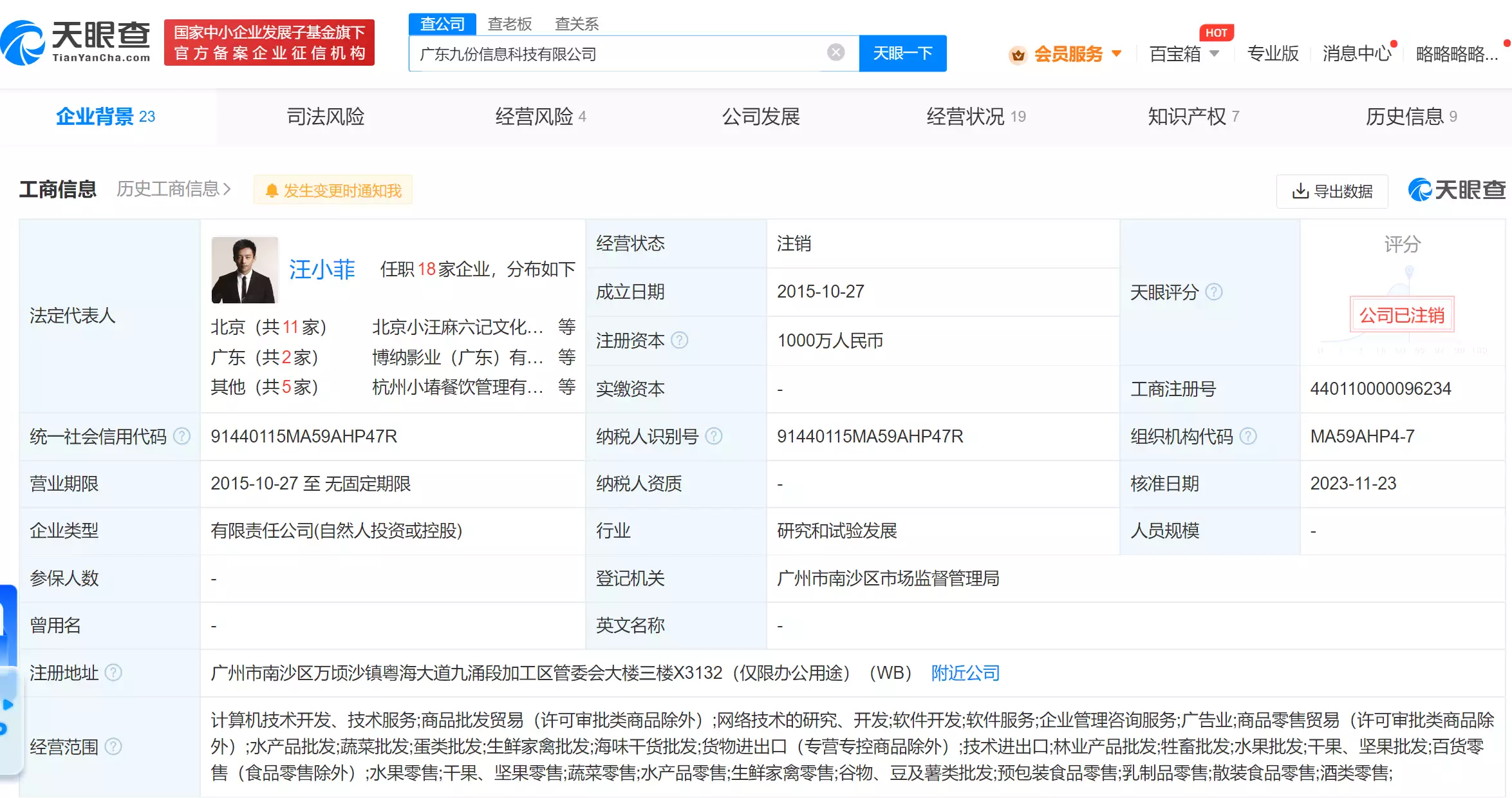The height and width of the screenshot is (798, 1512).
Task: Click the 国家中小企业发展子基金旗下 red banner
Action: (x=269, y=43)
